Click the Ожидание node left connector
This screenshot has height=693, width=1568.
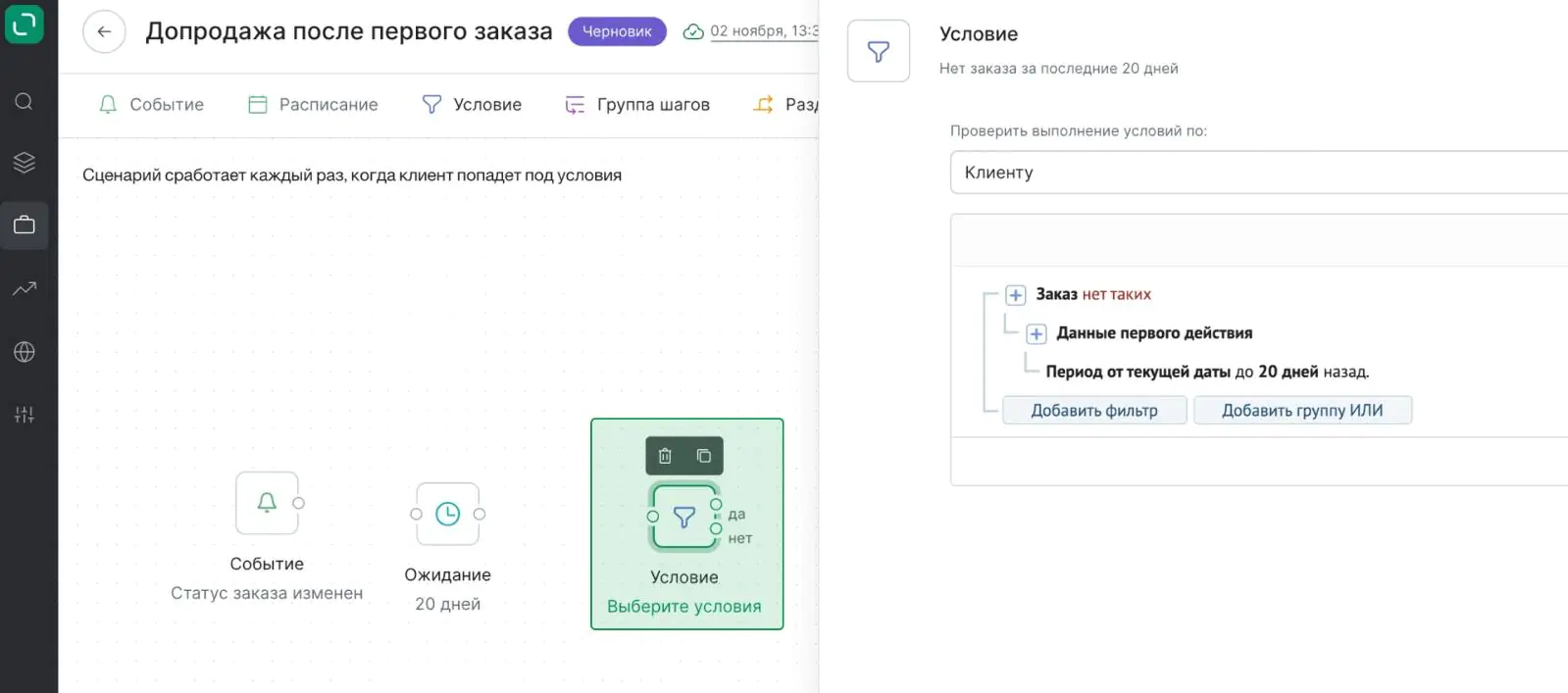[x=417, y=514]
